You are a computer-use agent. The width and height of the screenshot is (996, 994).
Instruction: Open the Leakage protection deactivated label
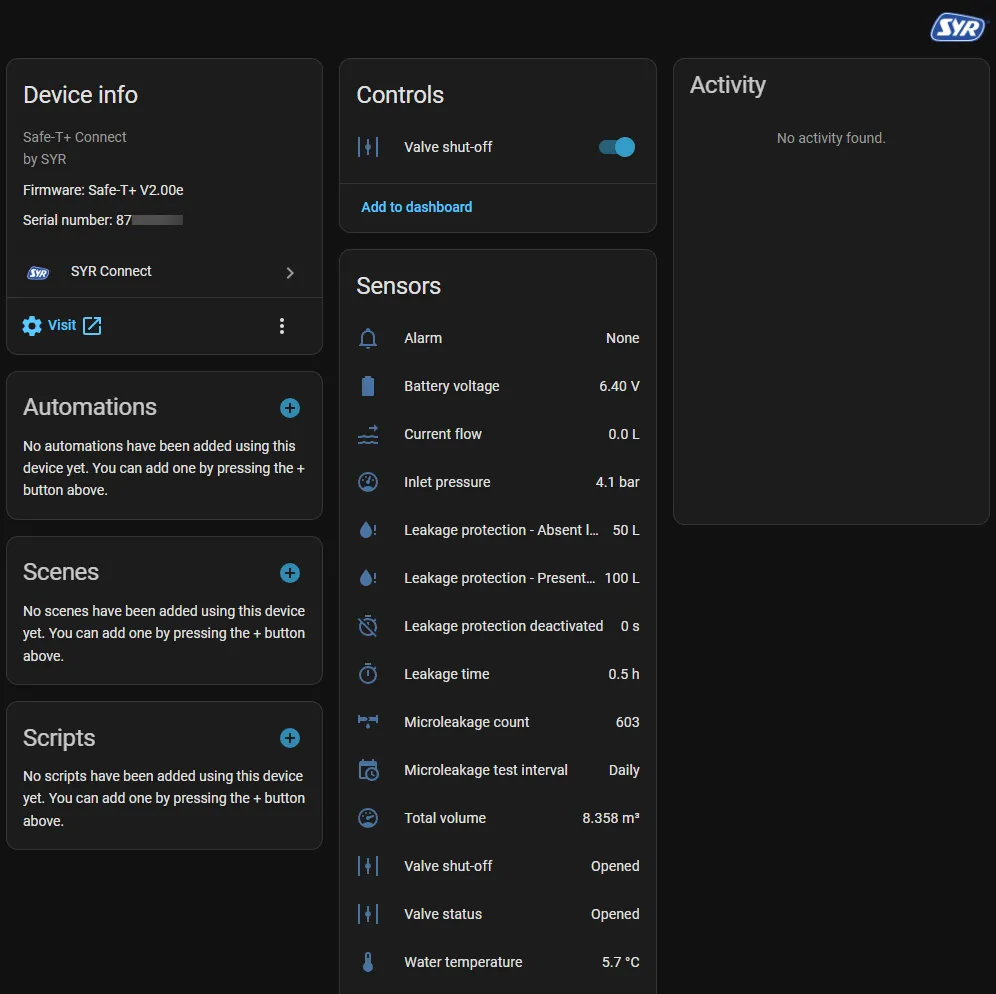(503, 626)
